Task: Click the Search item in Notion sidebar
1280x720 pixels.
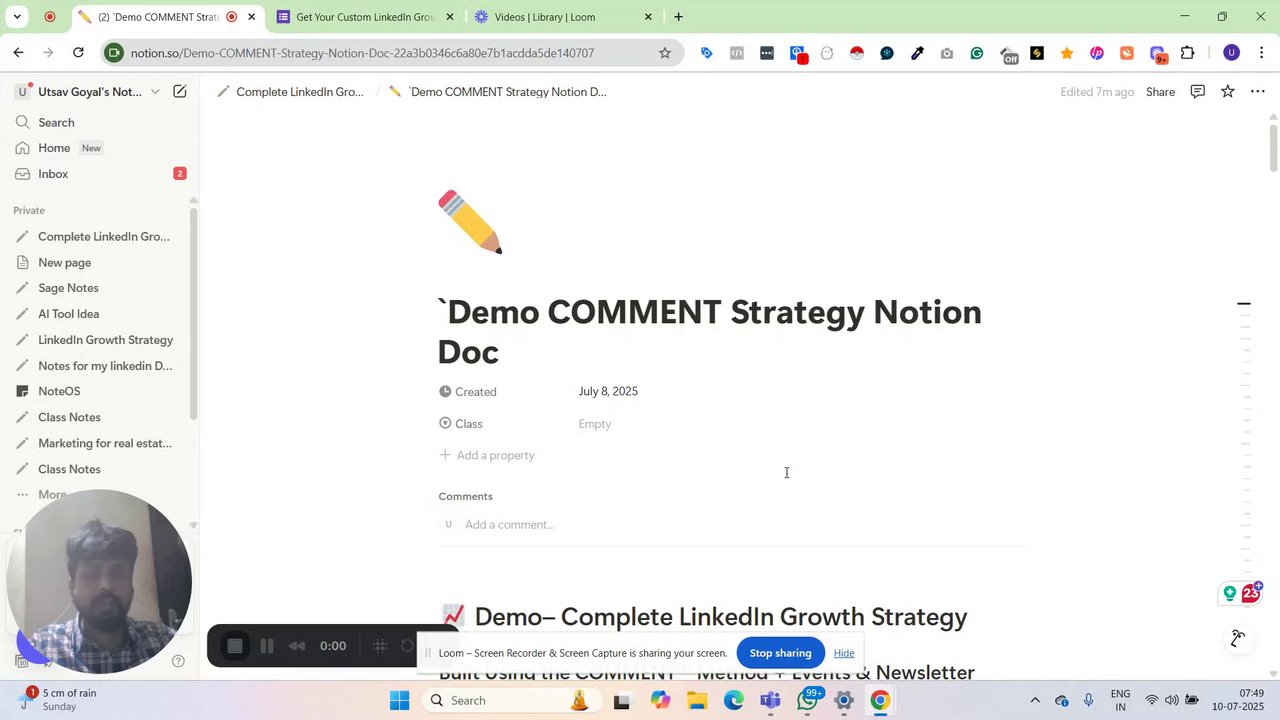Action: click(100, 122)
